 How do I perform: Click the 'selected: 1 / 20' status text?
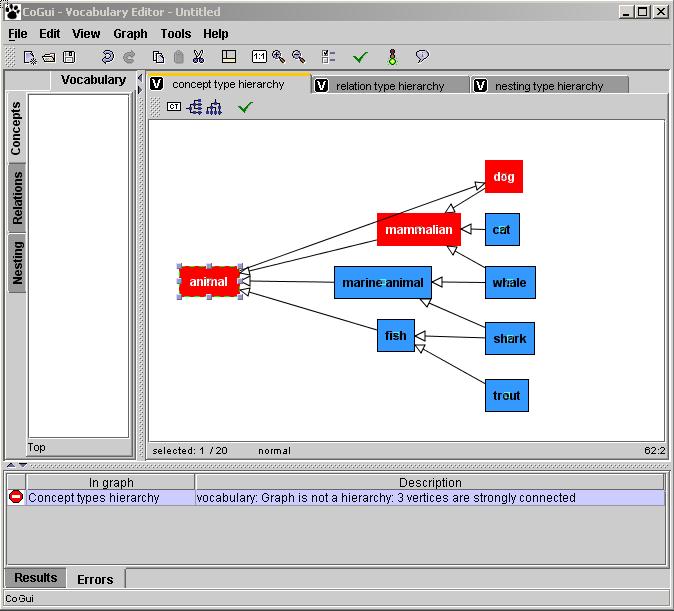pyautogui.click(x=190, y=451)
